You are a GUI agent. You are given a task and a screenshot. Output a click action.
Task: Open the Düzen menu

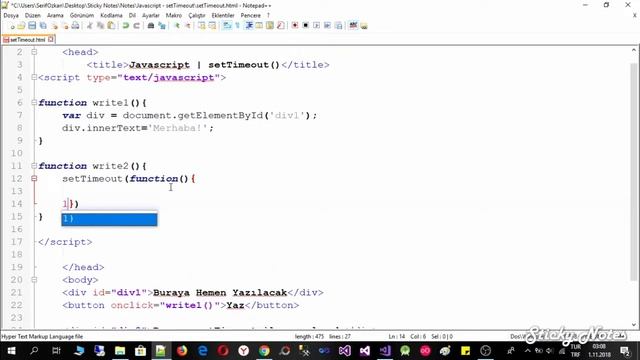33,15
